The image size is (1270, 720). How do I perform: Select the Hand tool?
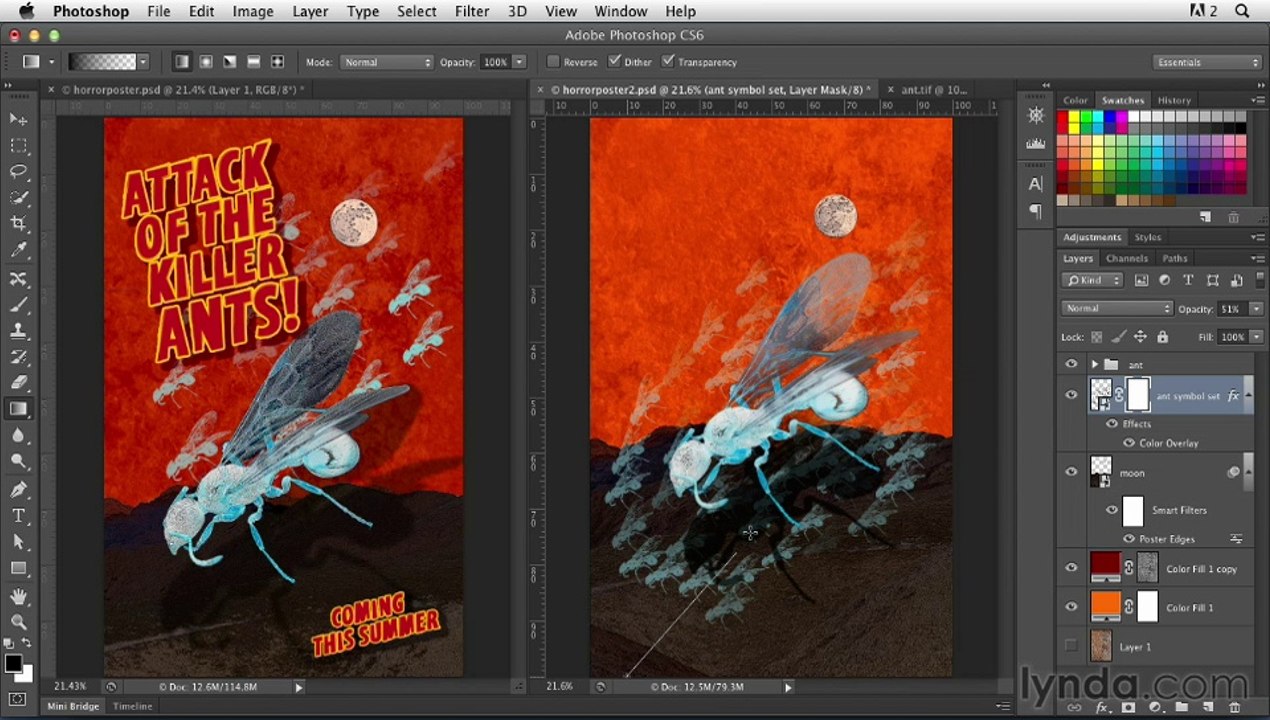(18, 597)
